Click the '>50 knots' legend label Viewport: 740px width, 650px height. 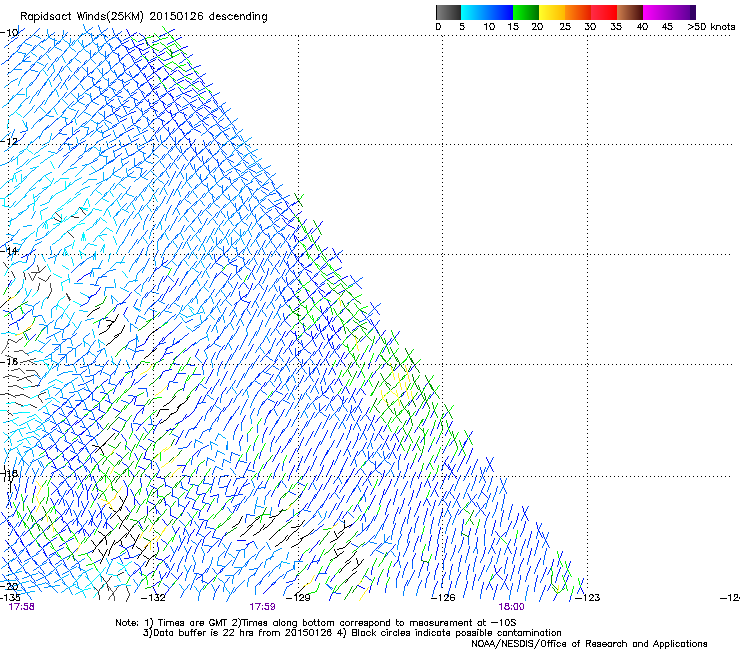(711, 27)
